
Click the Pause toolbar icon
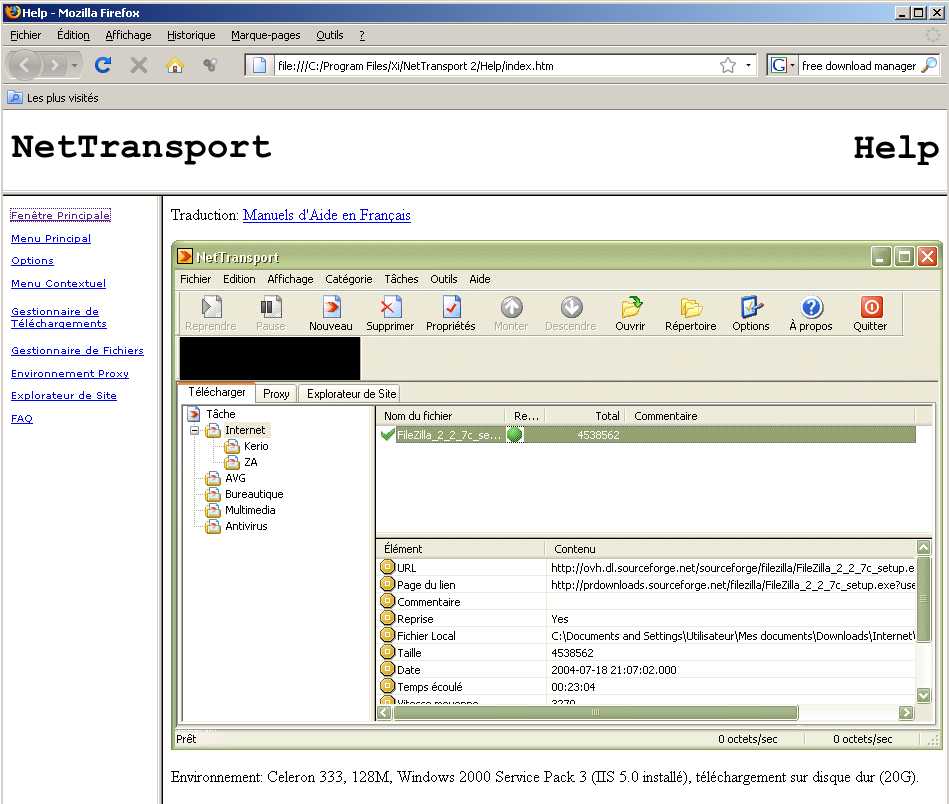[271, 308]
